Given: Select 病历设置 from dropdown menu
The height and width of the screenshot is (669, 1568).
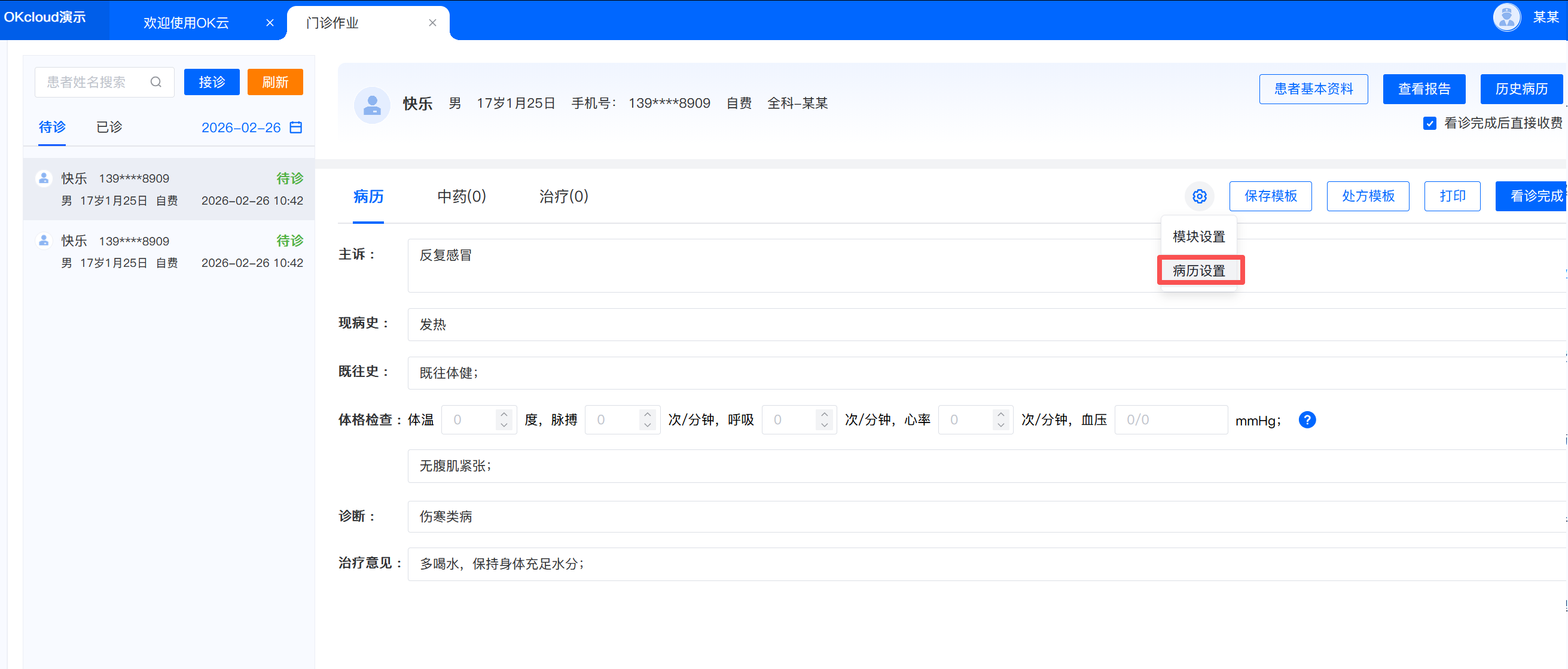Looking at the screenshot, I should 1198,270.
